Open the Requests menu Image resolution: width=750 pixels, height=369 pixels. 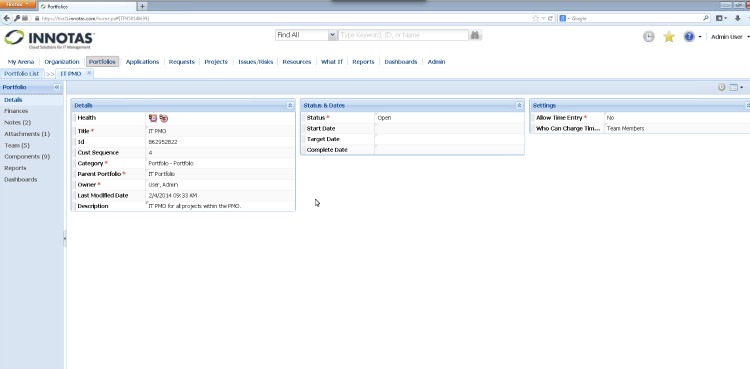coord(182,62)
